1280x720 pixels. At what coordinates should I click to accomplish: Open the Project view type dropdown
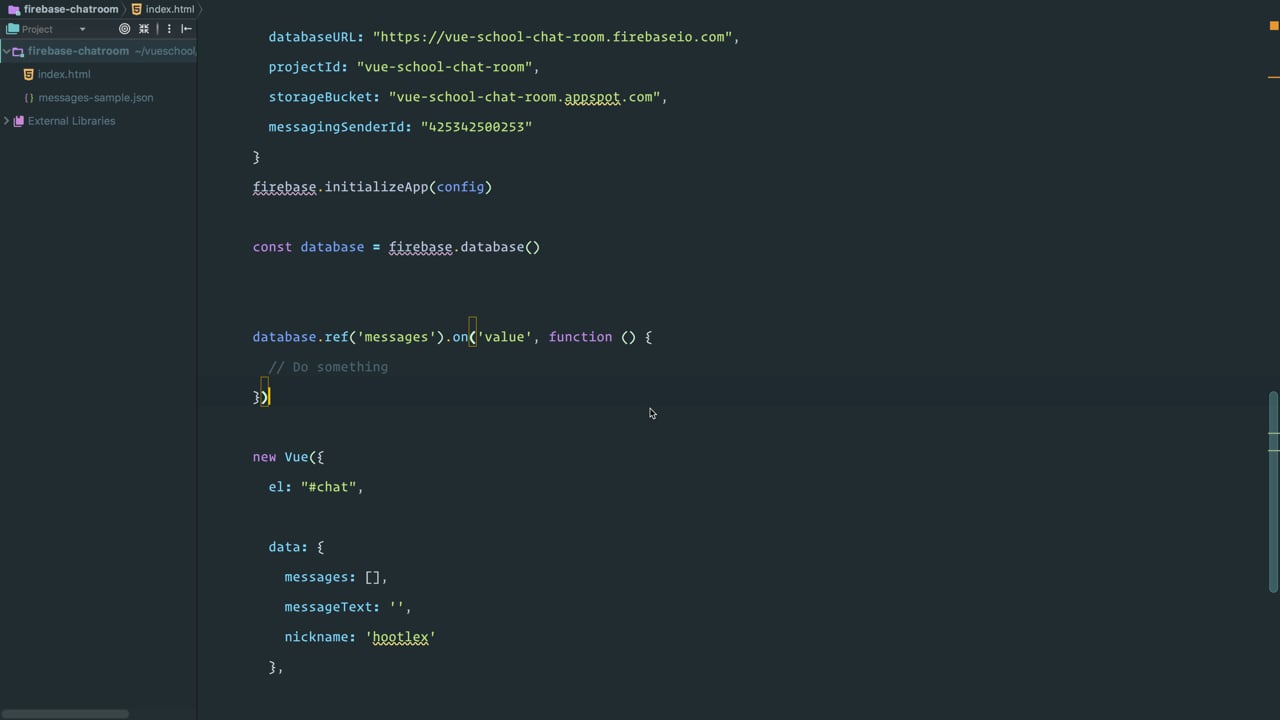(82, 29)
